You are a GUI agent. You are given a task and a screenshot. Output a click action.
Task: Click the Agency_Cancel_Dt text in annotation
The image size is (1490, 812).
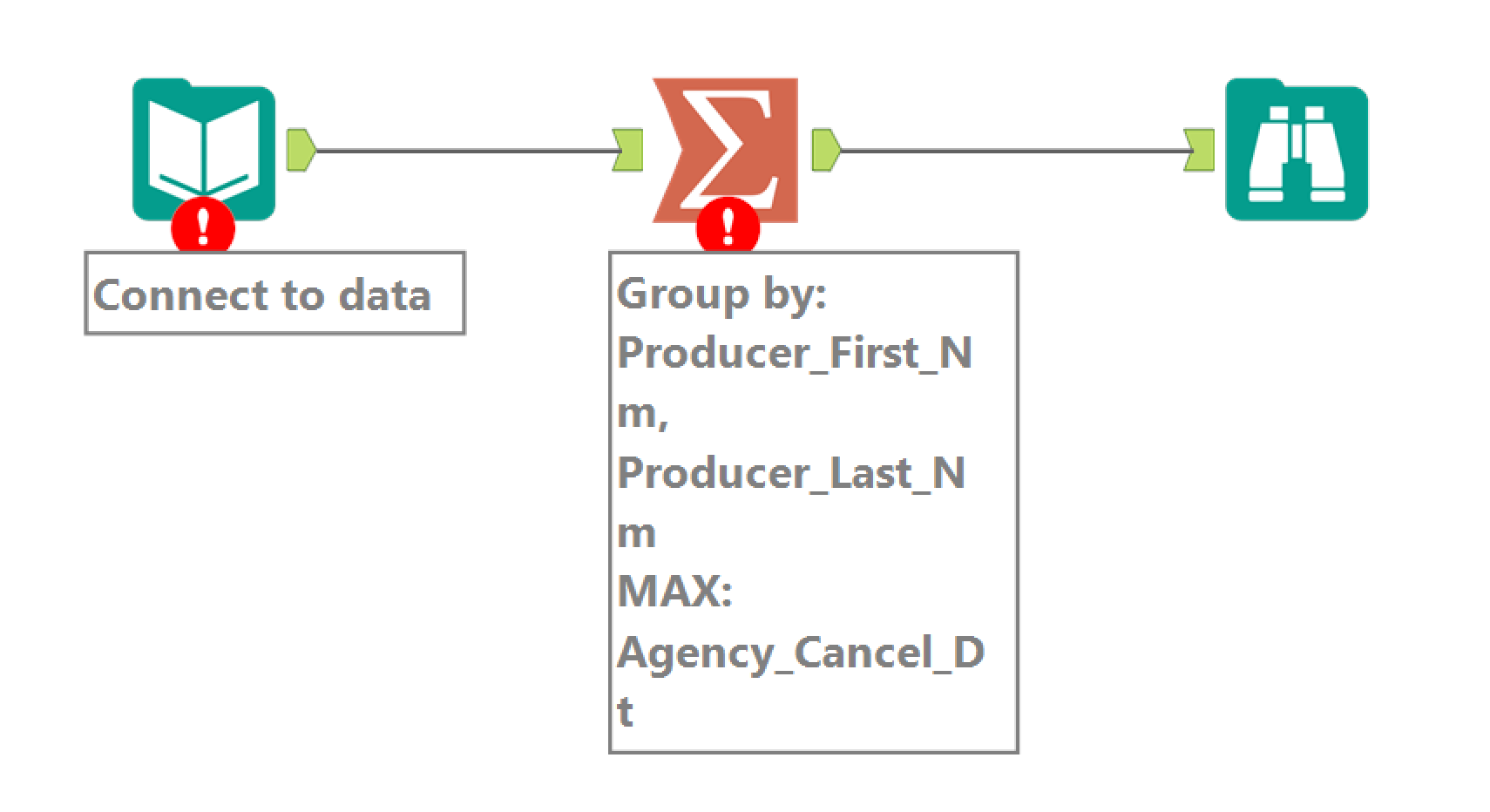(800, 653)
